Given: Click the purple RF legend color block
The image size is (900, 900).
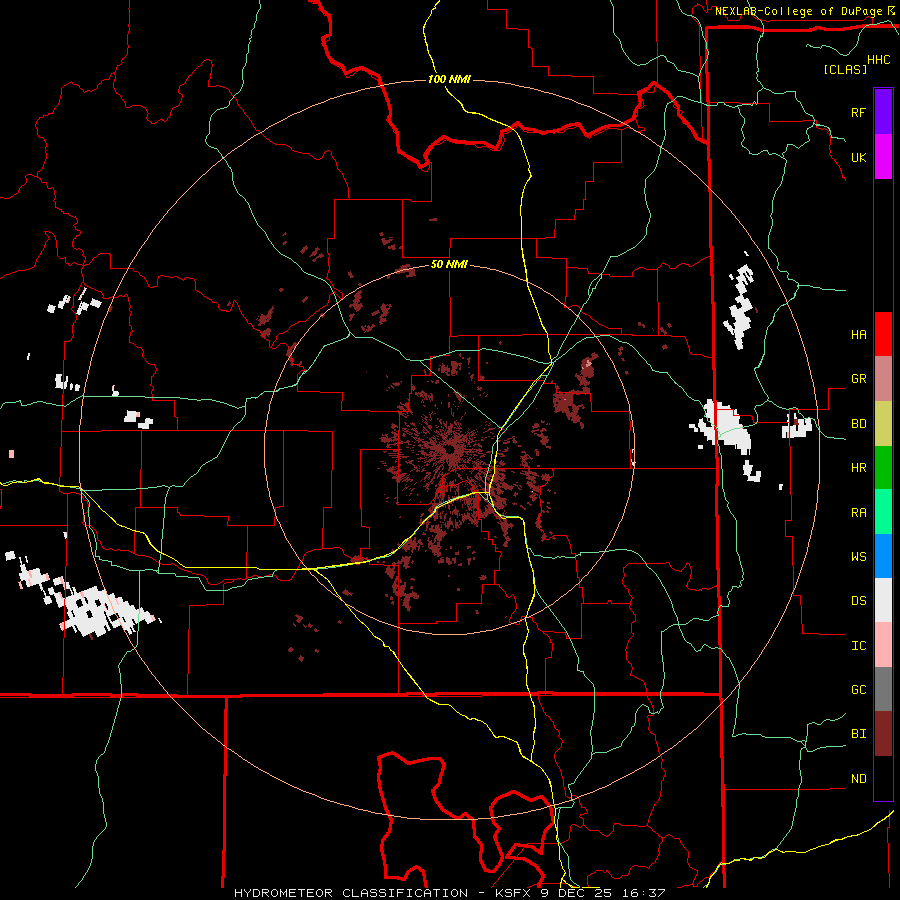Looking at the screenshot, I should point(883,112).
